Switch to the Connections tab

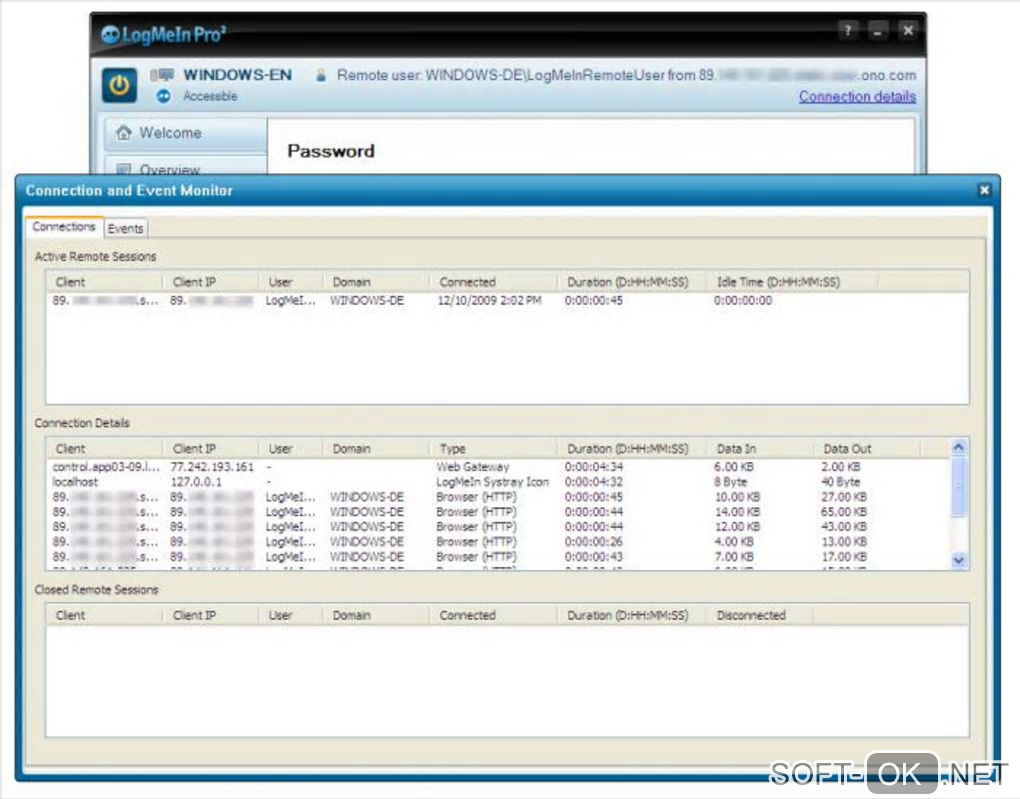(64, 227)
